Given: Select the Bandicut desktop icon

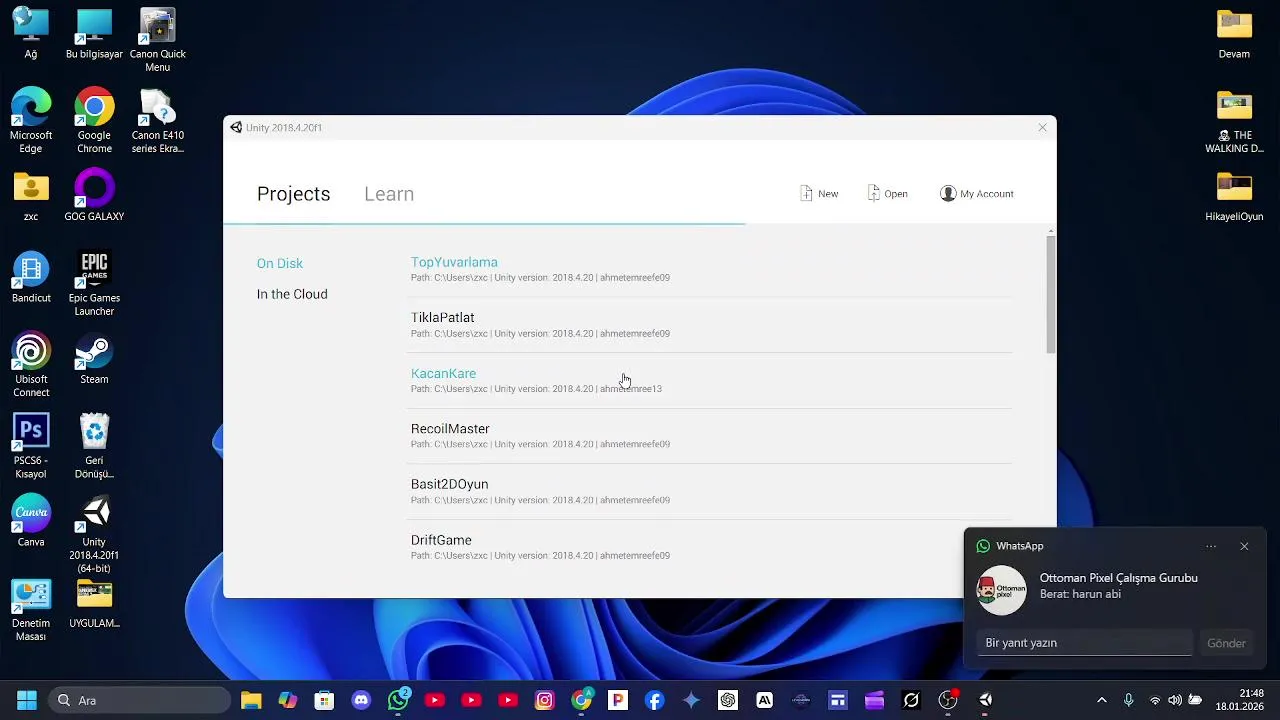Looking at the screenshot, I should coord(31,278).
